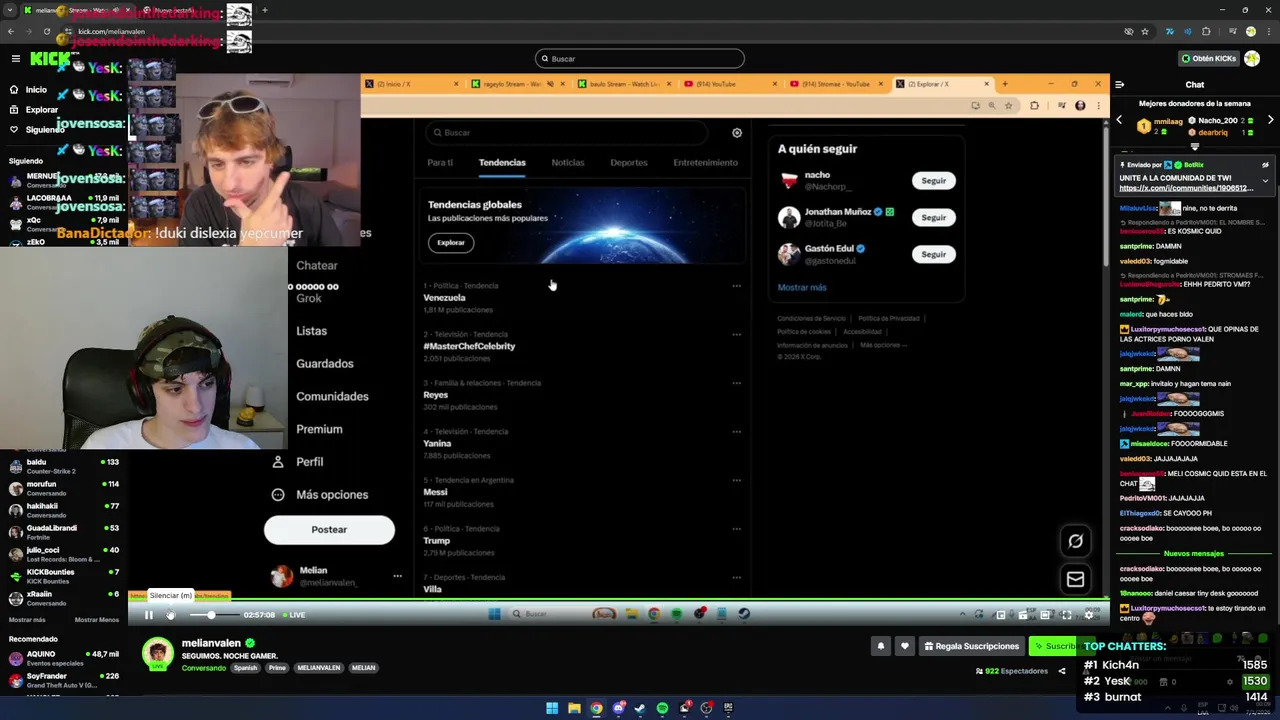
Task: Open Spotify from Windows taskbar
Action: click(662, 709)
